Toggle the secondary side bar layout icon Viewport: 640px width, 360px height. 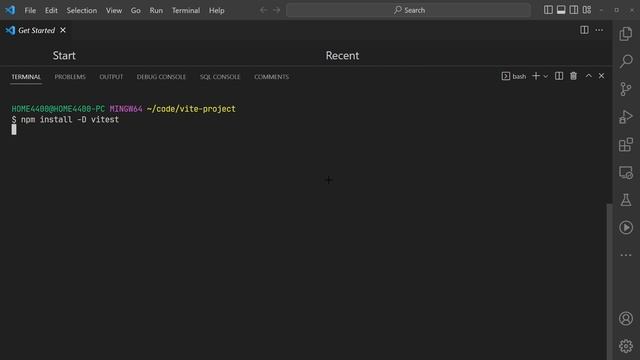coord(573,10)
